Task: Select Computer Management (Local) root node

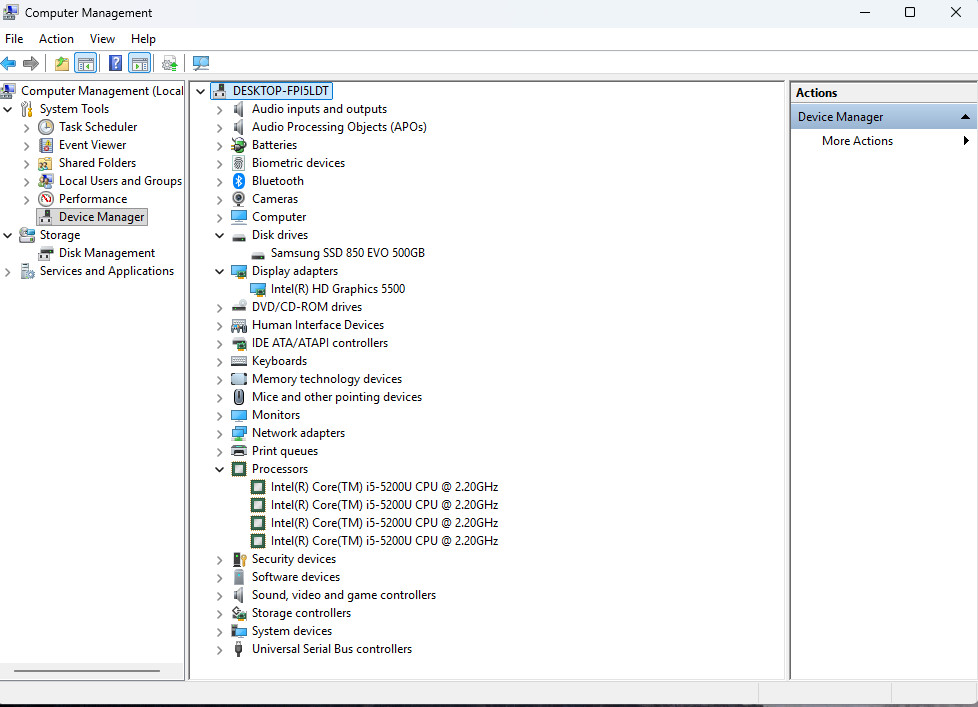Action: (102, 91)
